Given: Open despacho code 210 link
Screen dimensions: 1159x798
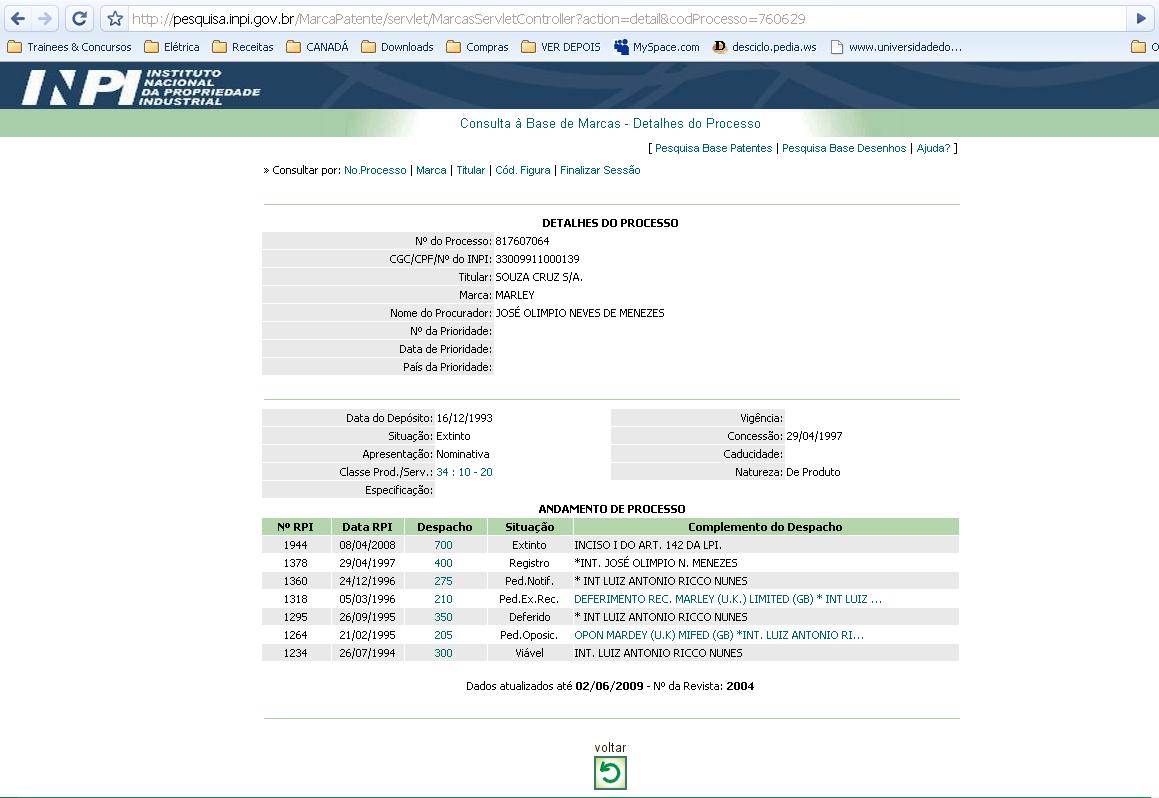Looking at the screenshot, I should [443, 599].
